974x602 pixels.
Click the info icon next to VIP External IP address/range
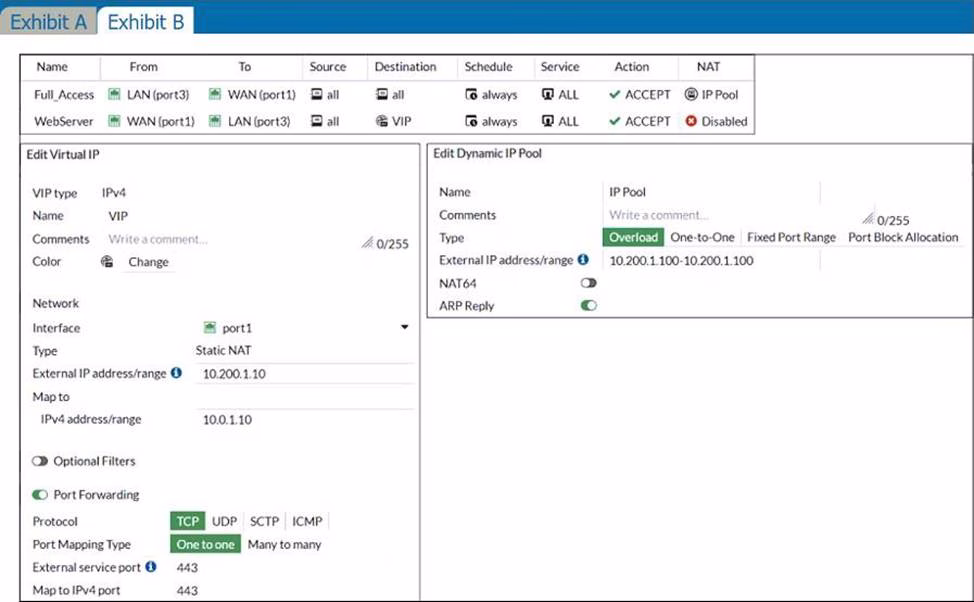(176, 373)
